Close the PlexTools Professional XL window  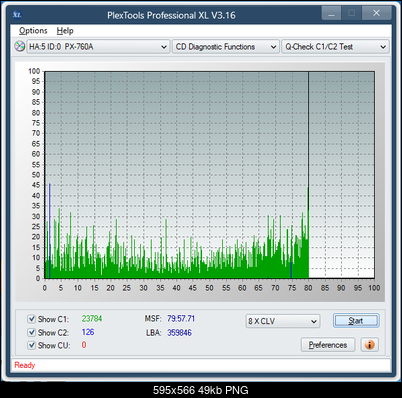376,13
